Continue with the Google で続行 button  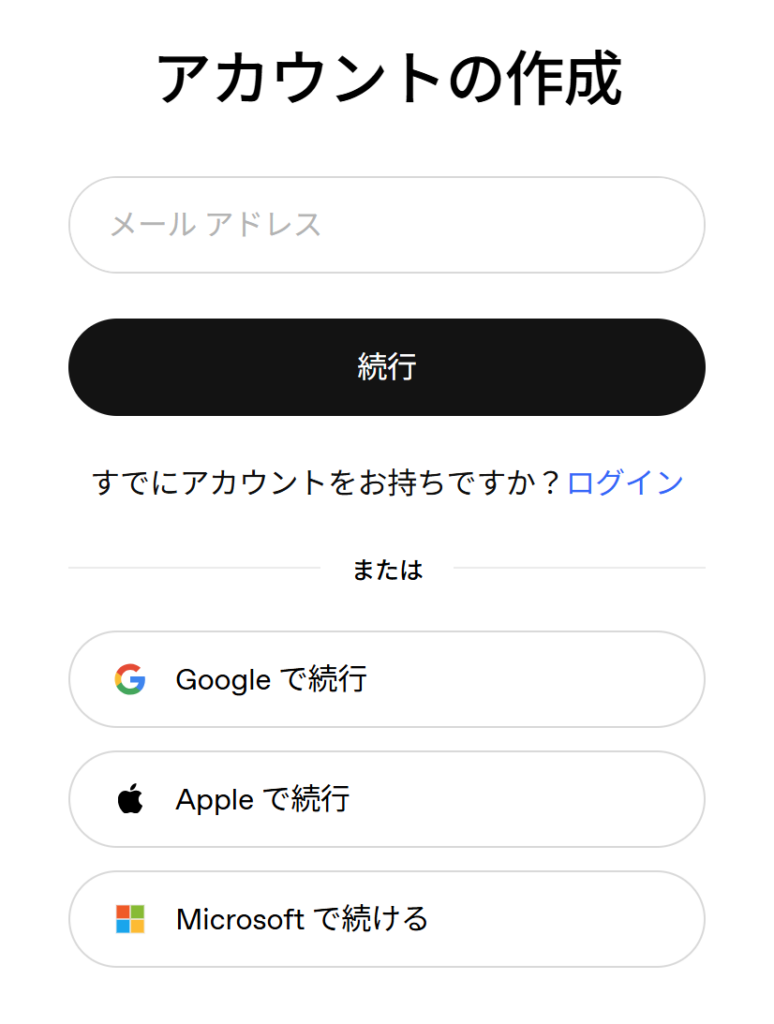pyautogui.click(x=386, y=680)
